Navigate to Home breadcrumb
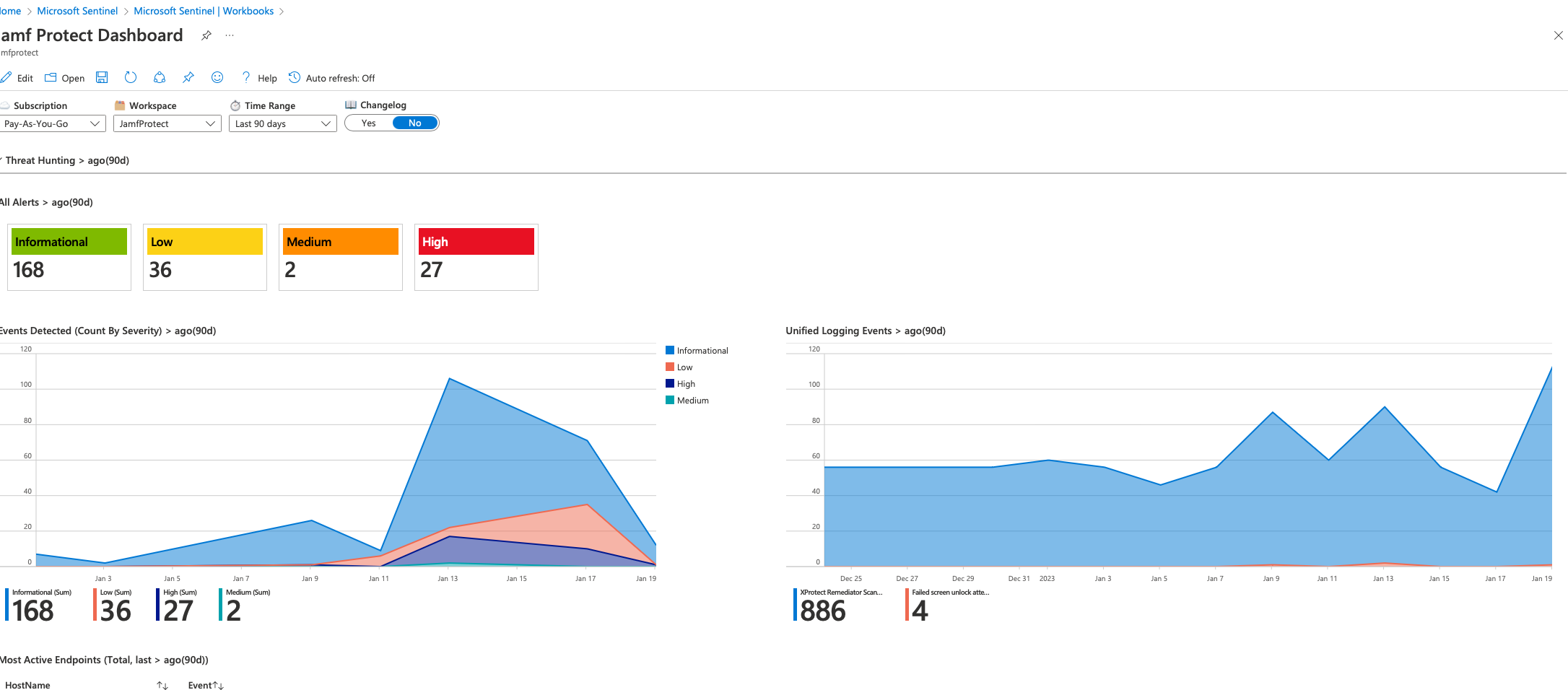The image size is (1568, 690). click(x=10, y=11)
